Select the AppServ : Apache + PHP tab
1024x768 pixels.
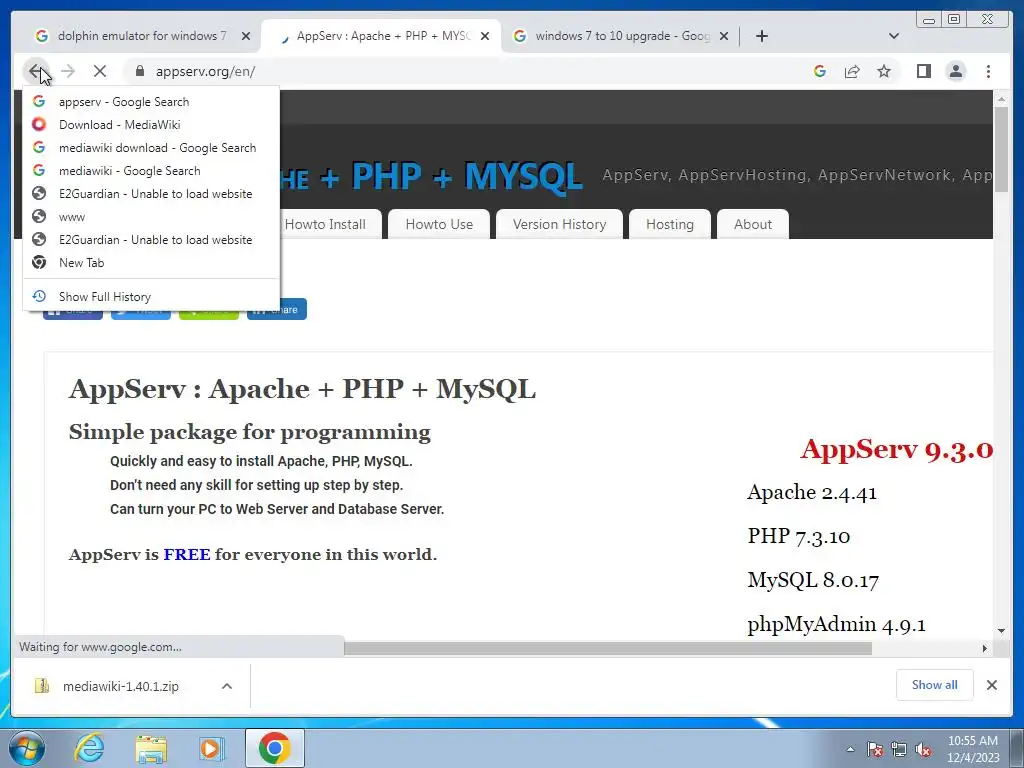[381, 36]
